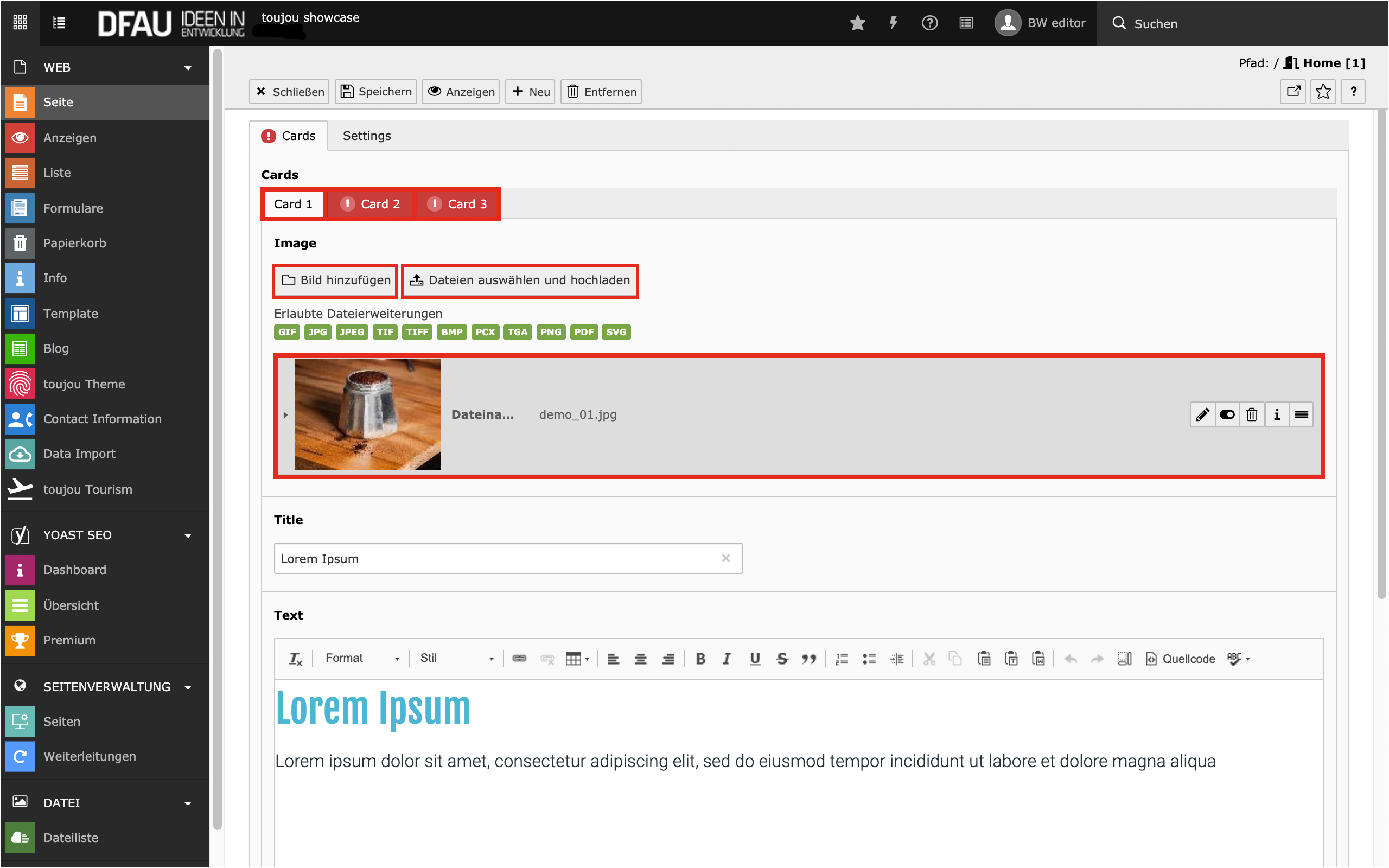Click the Anzeigen toolbar button

(x=461, y=92)
